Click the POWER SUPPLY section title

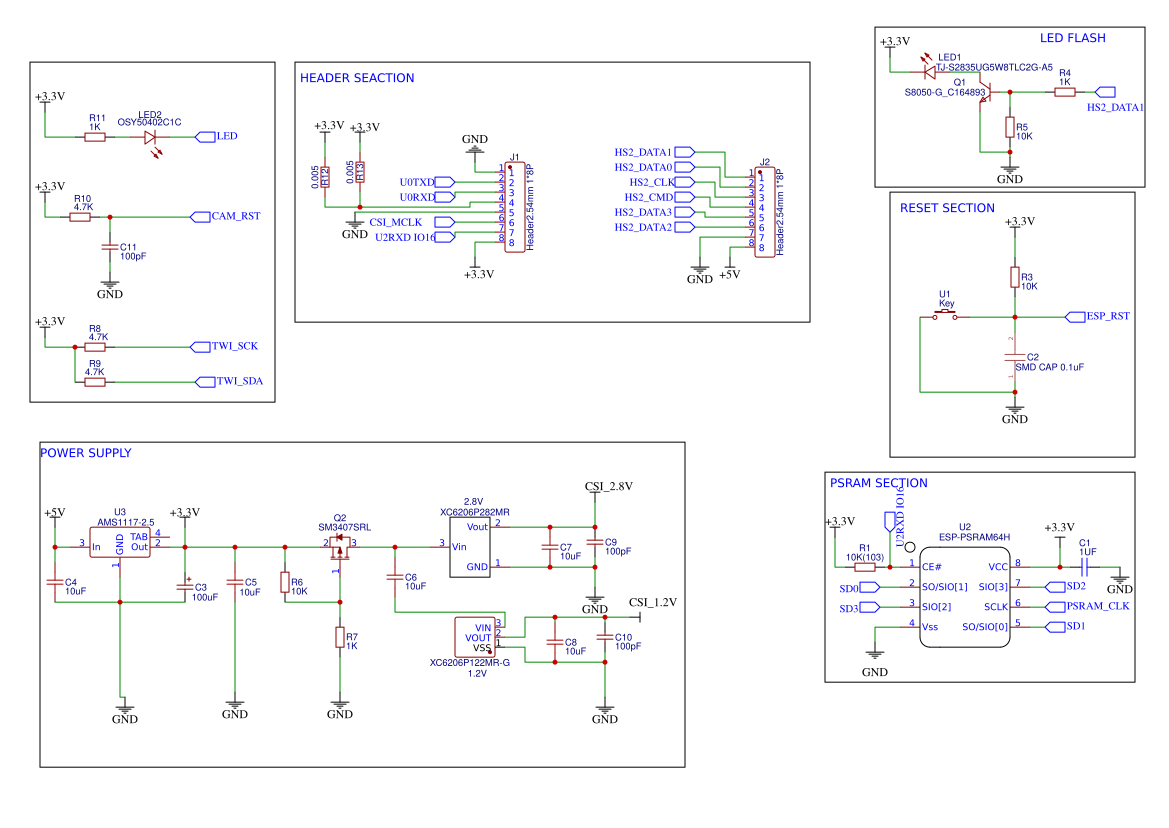click(x=86, y=453)
